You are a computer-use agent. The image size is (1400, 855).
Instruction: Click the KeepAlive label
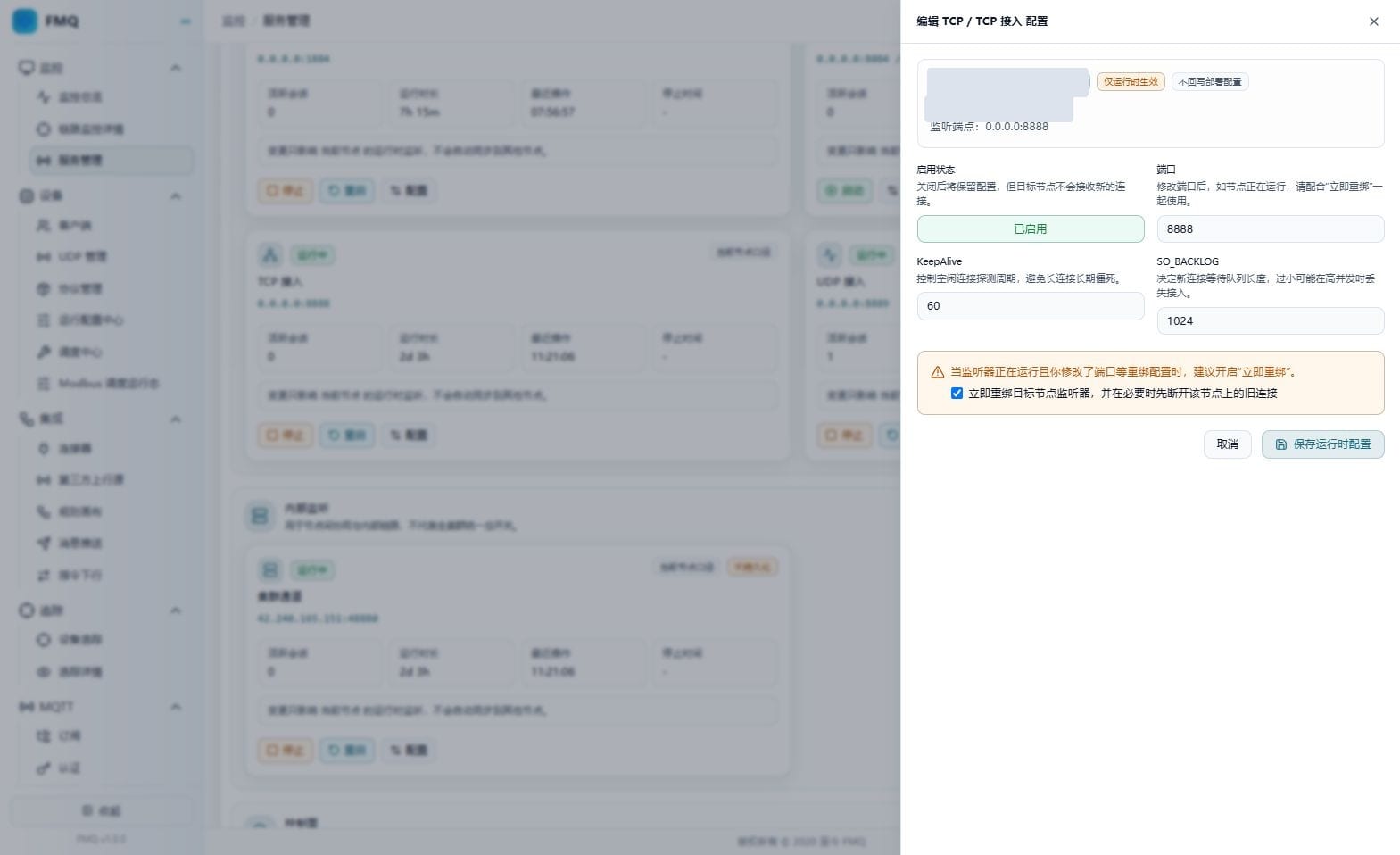[x=939, y=261]
